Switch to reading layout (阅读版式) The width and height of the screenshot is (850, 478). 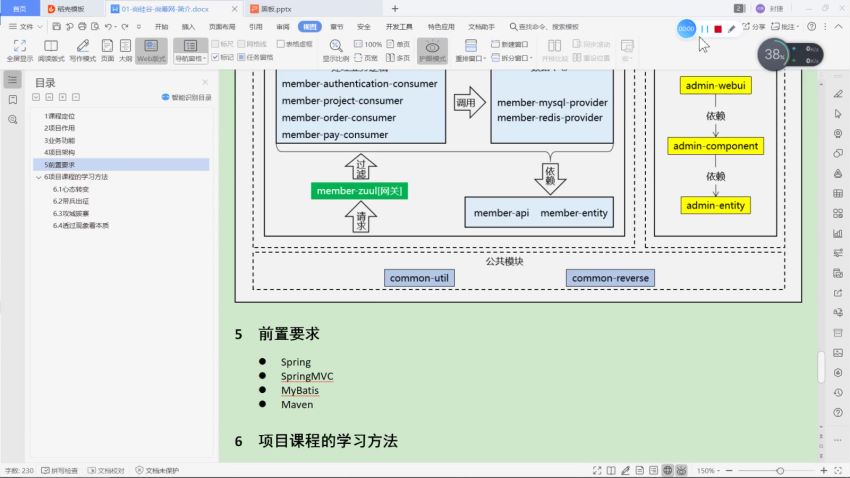[51, 50]
